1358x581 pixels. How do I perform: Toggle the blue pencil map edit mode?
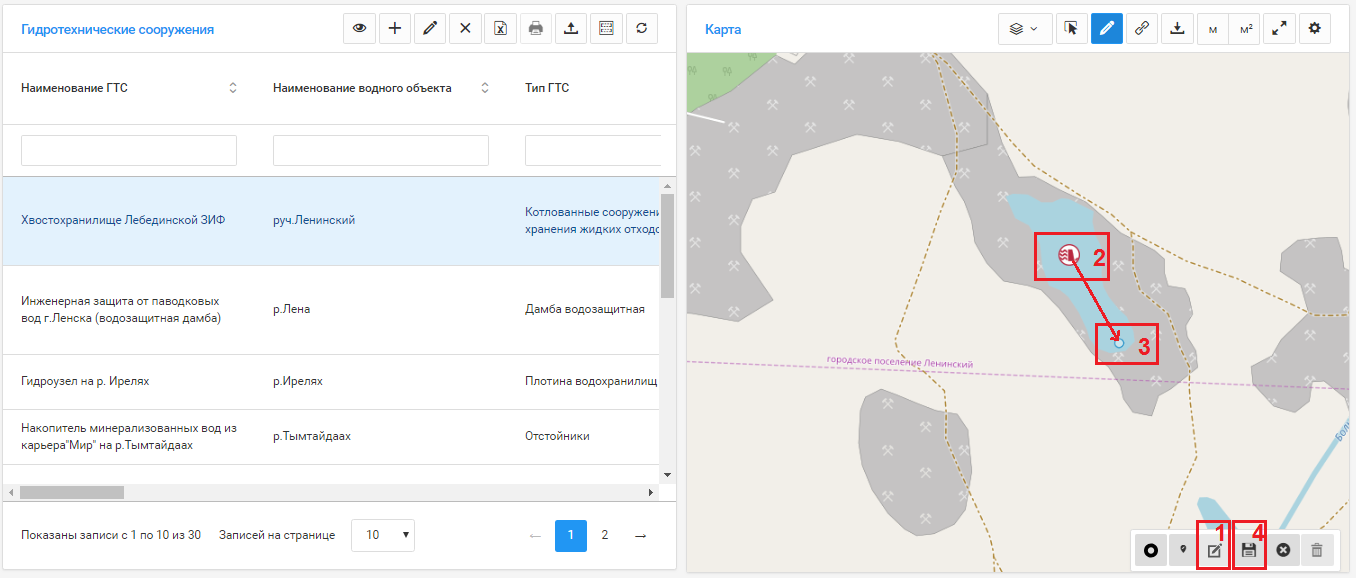point(1106,29)
